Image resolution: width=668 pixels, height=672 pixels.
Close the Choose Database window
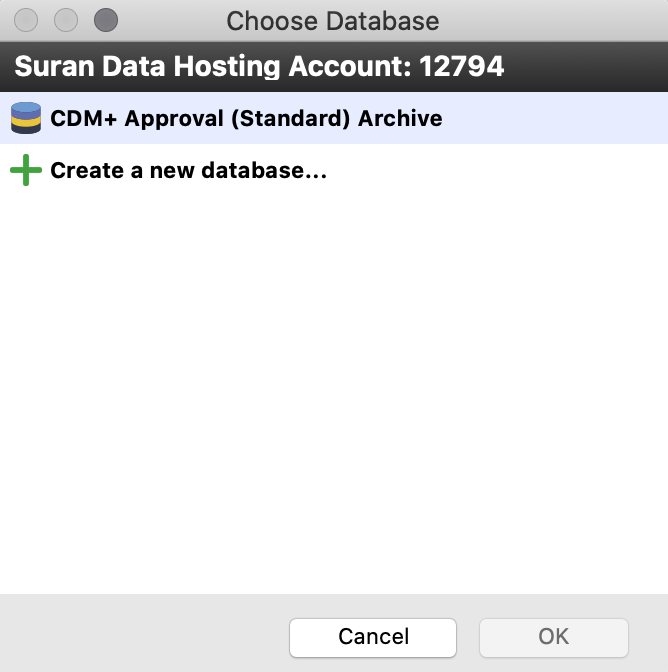tap(26, 20)
